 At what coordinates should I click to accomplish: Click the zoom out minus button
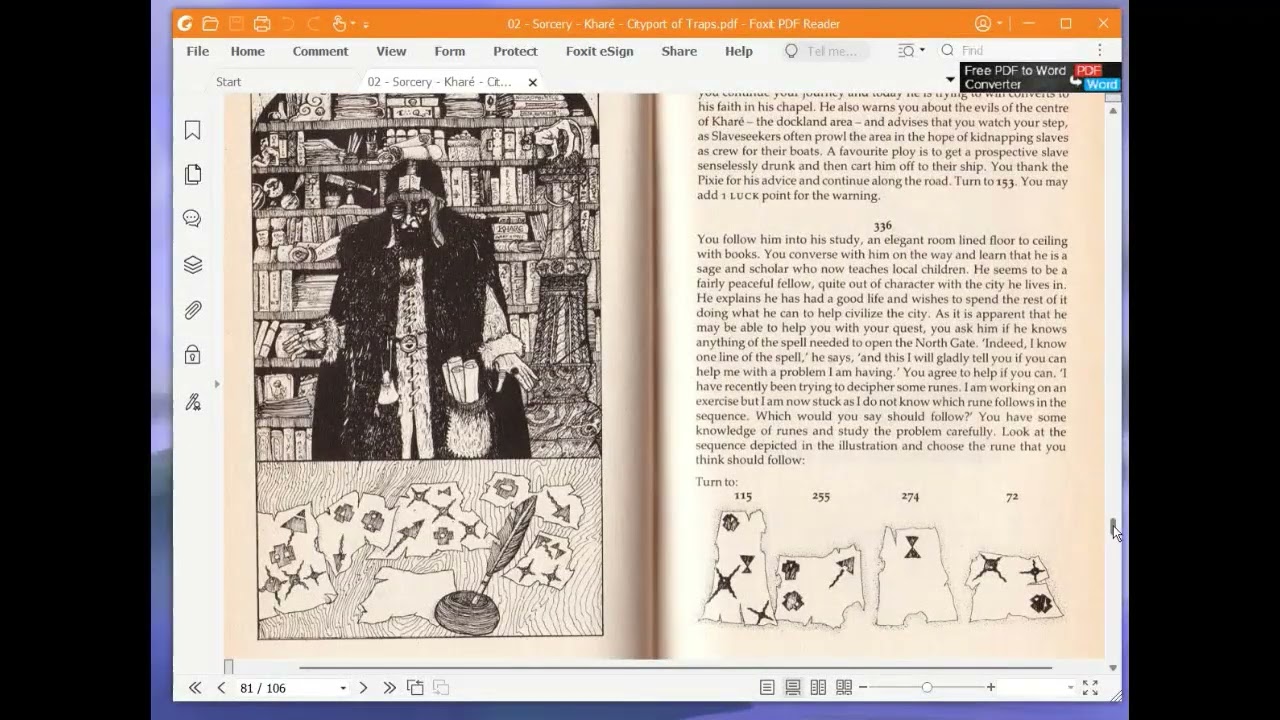point(863,687)
